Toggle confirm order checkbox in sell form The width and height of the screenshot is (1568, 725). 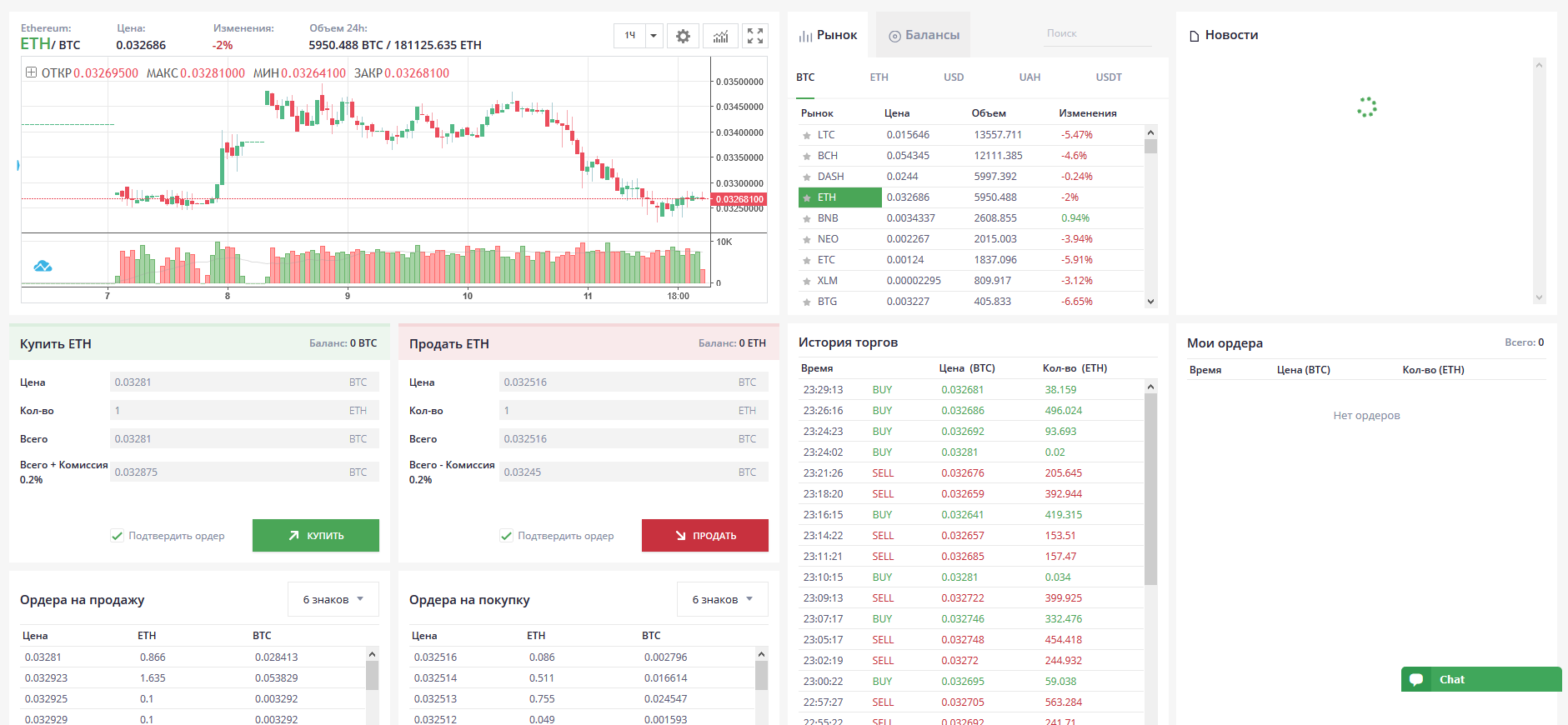pos(507,536)
